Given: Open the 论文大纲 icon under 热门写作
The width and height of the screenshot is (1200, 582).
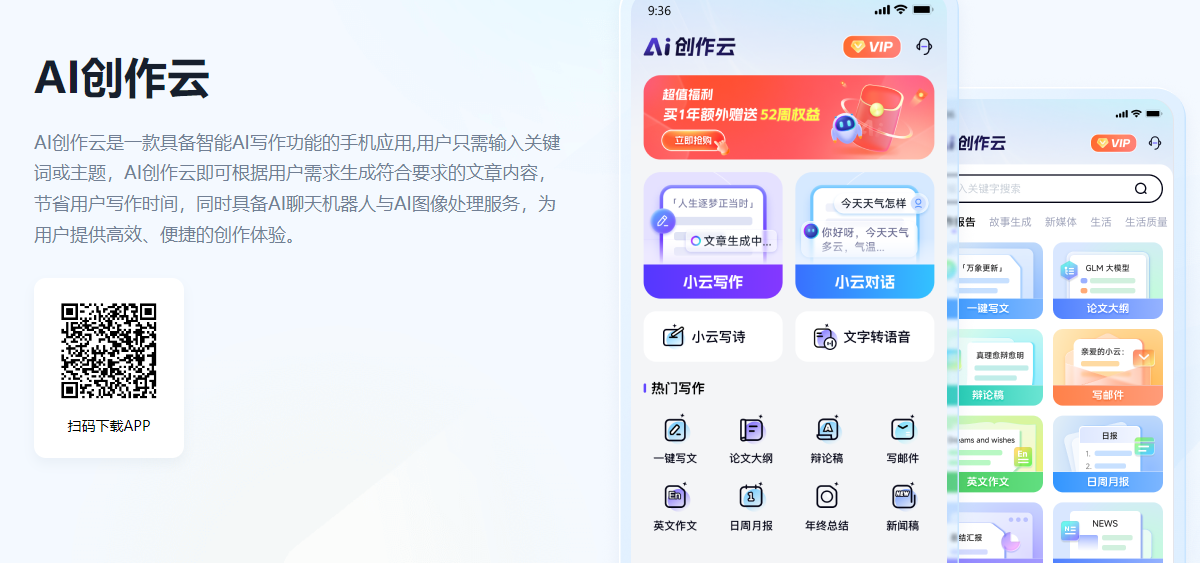Looking at the screenshot, I should click(751, 429).
